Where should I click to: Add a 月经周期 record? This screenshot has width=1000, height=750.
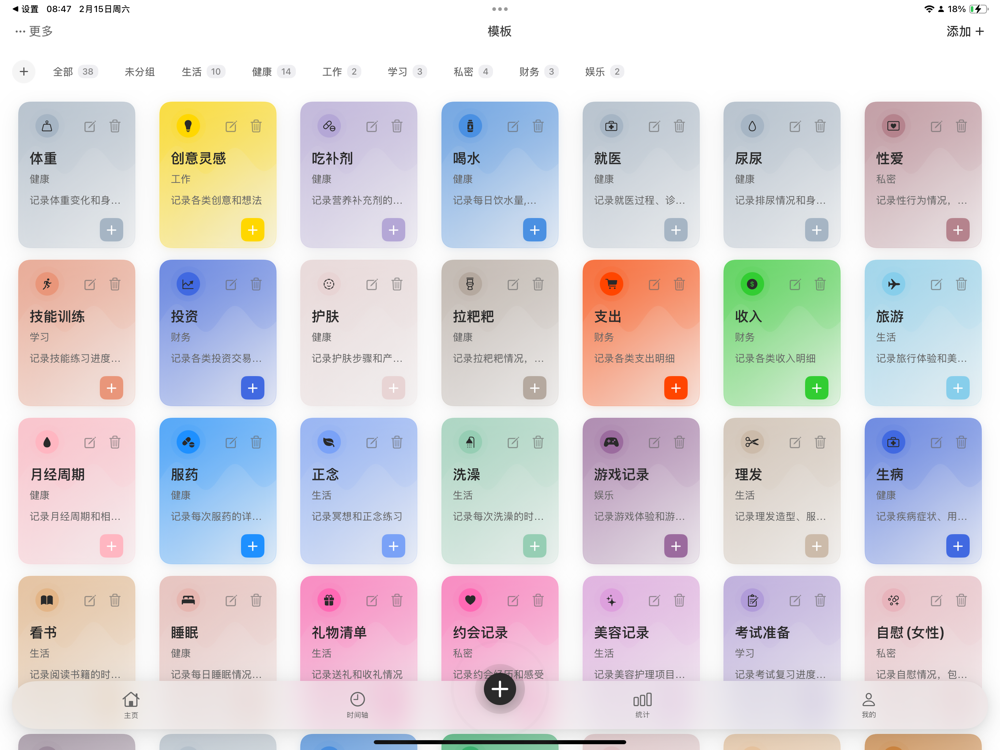(x=112, y=546)
